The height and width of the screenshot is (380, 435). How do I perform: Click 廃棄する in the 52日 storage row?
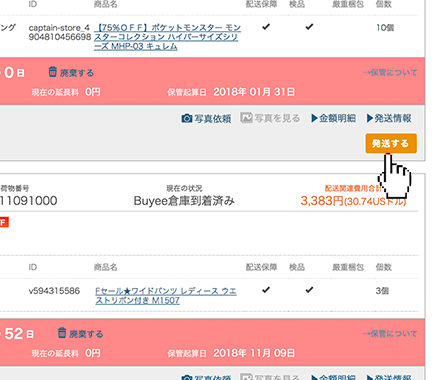(86, 334)
